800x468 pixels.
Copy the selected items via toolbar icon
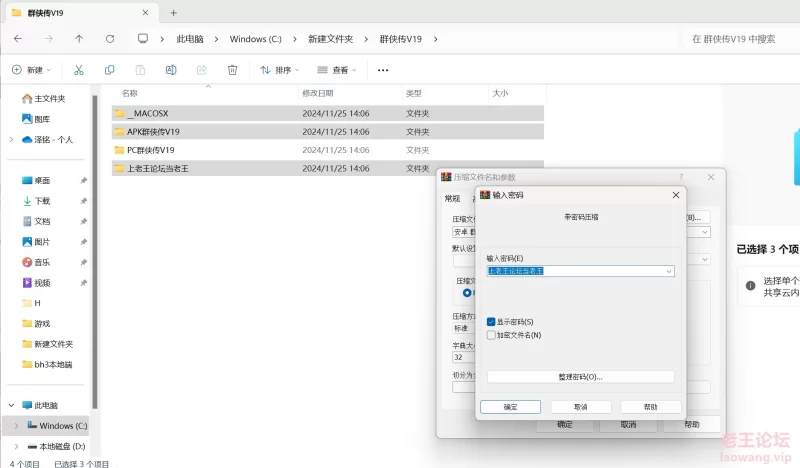[x=109, y=70]
